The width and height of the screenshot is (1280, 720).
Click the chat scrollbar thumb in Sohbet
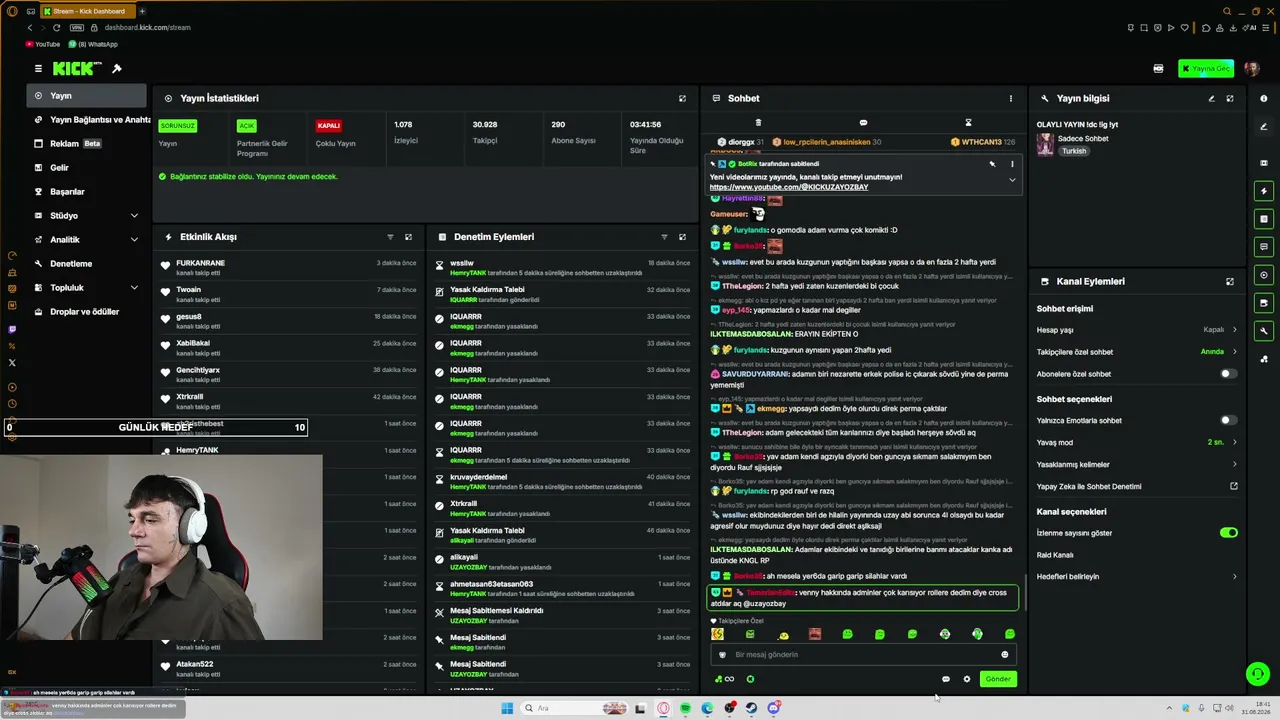coord(1024,593)
